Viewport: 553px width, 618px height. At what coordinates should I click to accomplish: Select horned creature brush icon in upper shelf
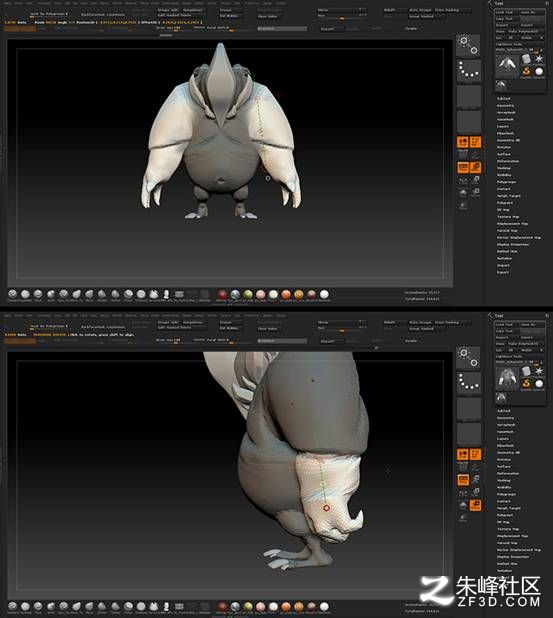[x=154, y=294]
